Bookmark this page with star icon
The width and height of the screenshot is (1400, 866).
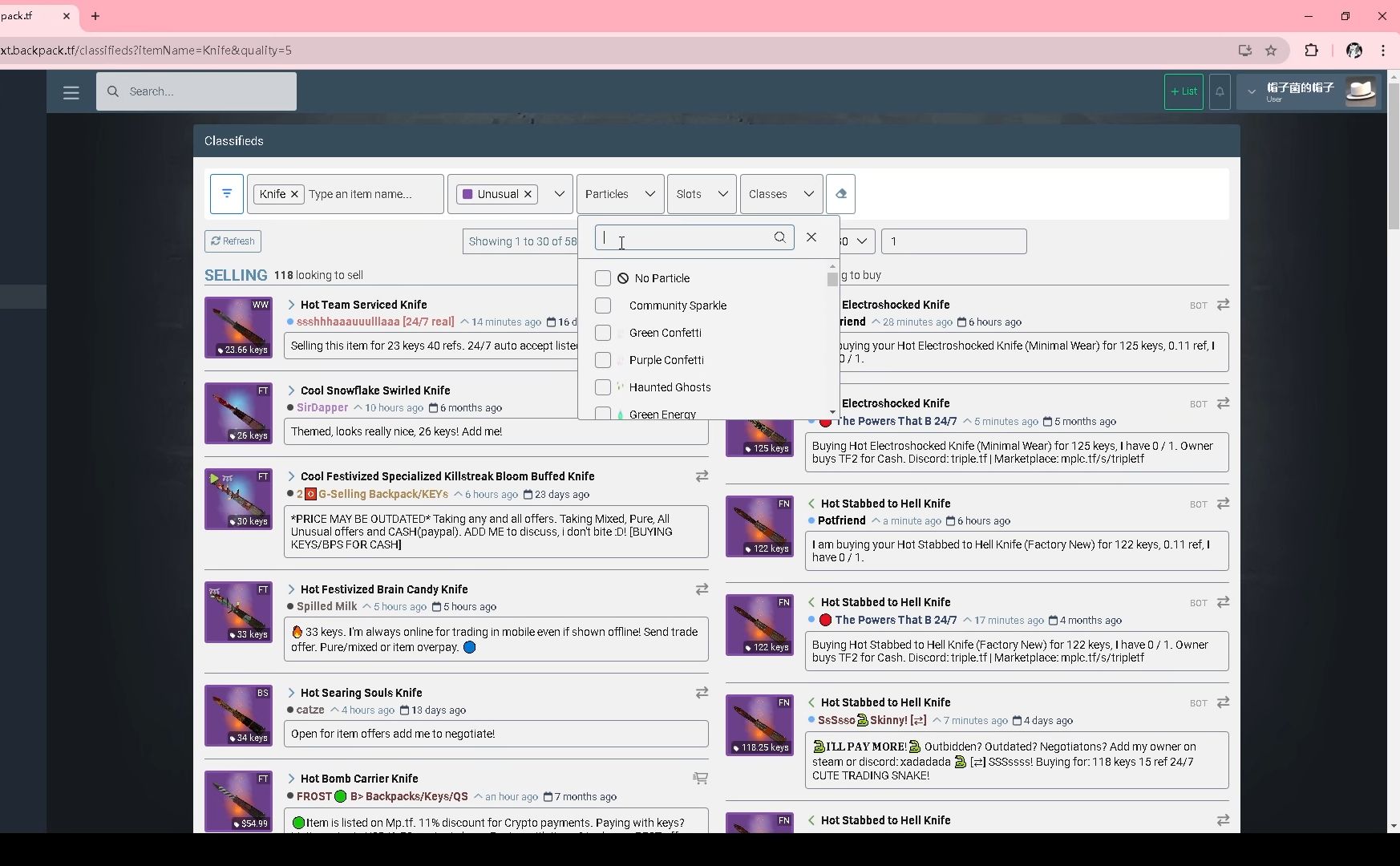coord(1271,51)
